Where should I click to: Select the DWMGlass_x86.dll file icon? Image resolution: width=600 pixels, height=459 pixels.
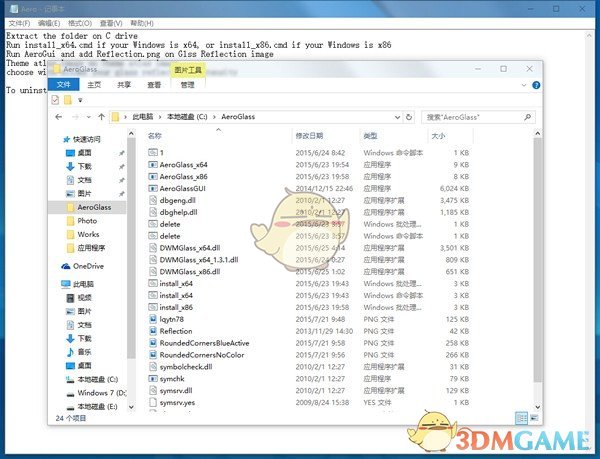[x=153, y=272]
